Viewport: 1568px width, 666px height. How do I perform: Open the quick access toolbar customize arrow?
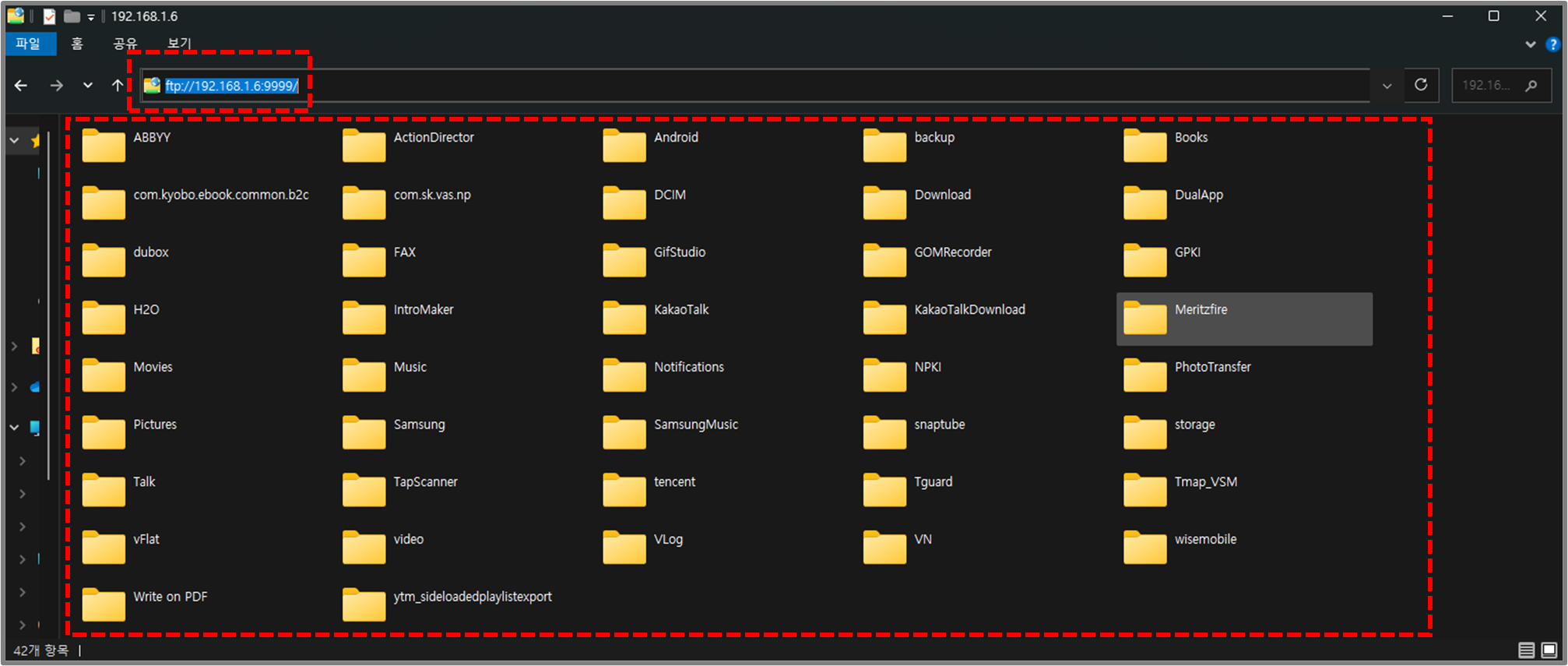coord(90,17)
